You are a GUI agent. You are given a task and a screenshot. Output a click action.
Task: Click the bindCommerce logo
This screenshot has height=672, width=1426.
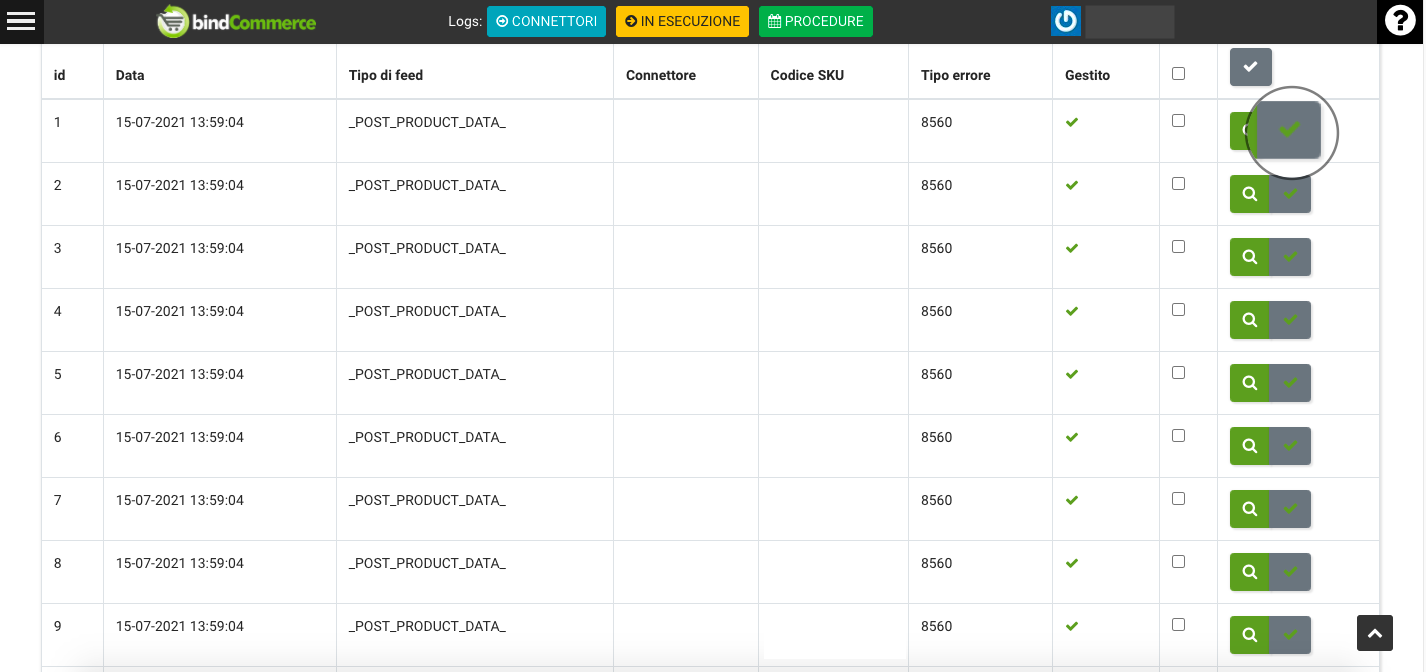pos(237,21)
